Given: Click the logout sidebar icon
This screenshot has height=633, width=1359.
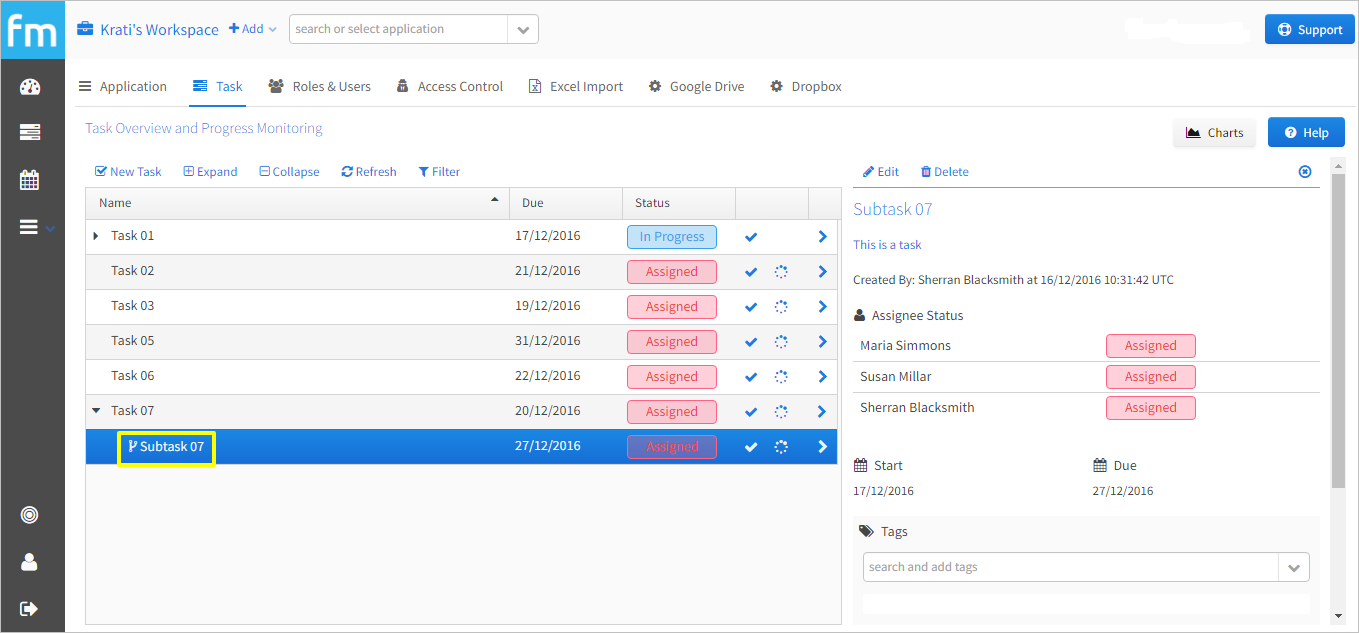Looking at the screenshot, I should coord(30,608).
